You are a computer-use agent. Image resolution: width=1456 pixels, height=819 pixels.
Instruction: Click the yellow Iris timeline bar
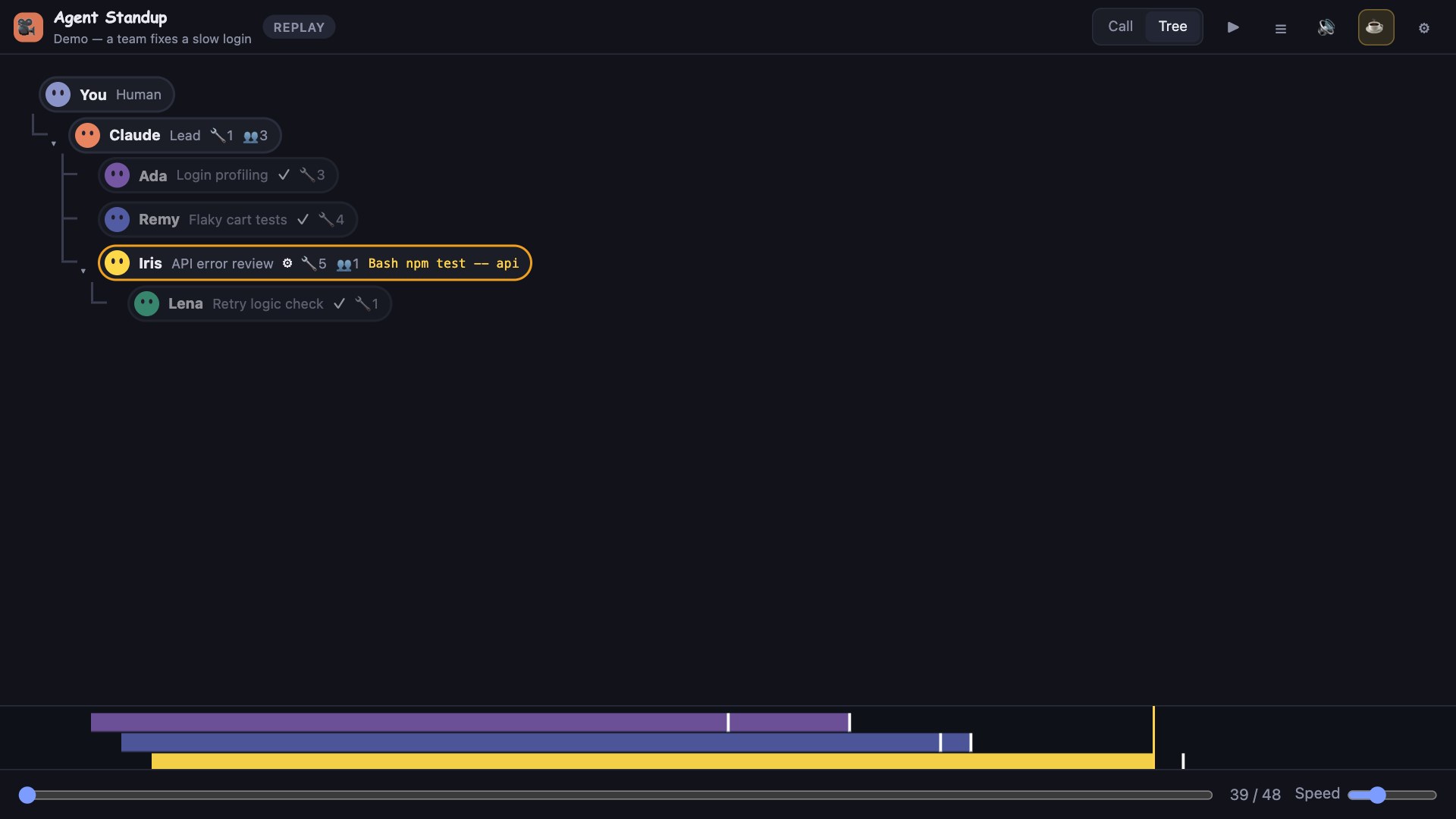[x=653, y=761]
